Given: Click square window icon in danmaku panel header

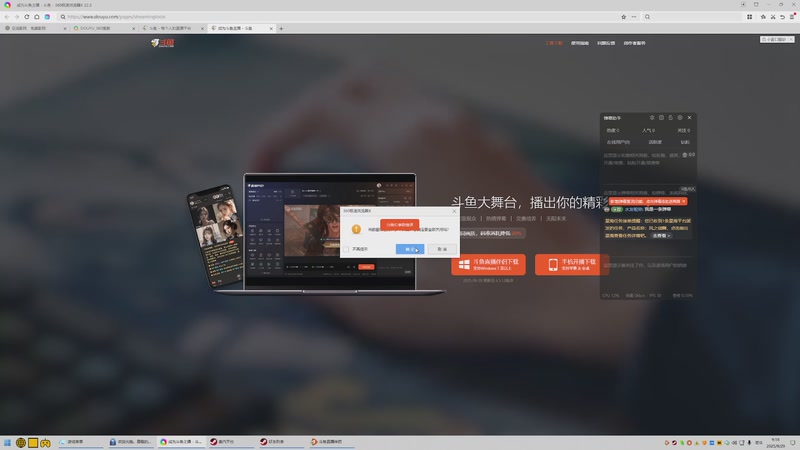Looking at the screenshot, I should pyautogui.click(x=661, y=118).
